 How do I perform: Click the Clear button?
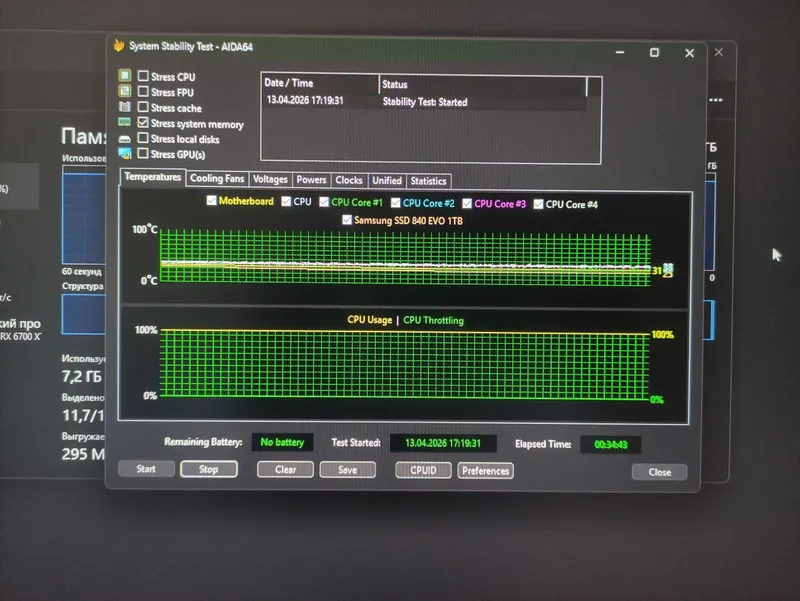pyautogui.click(x=285, y=470)
